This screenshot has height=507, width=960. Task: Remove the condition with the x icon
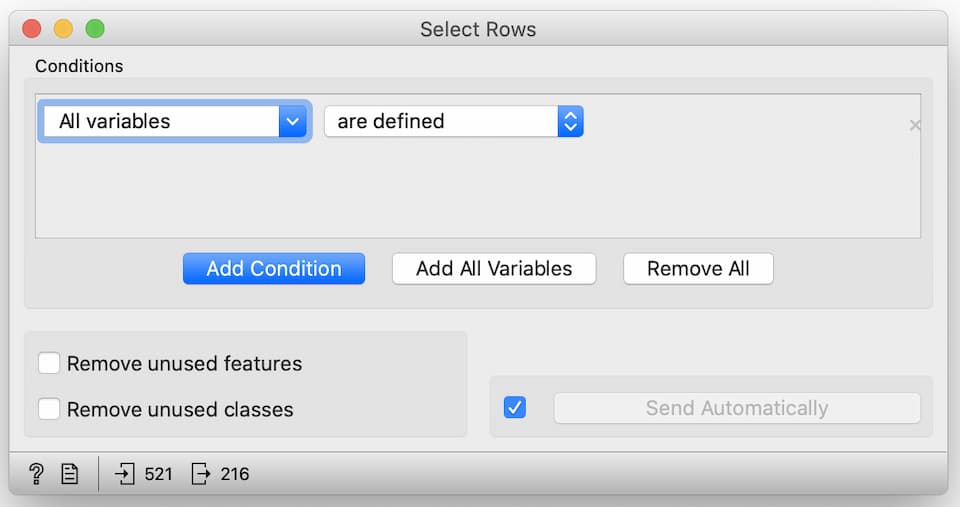click(x=915, y=126)
